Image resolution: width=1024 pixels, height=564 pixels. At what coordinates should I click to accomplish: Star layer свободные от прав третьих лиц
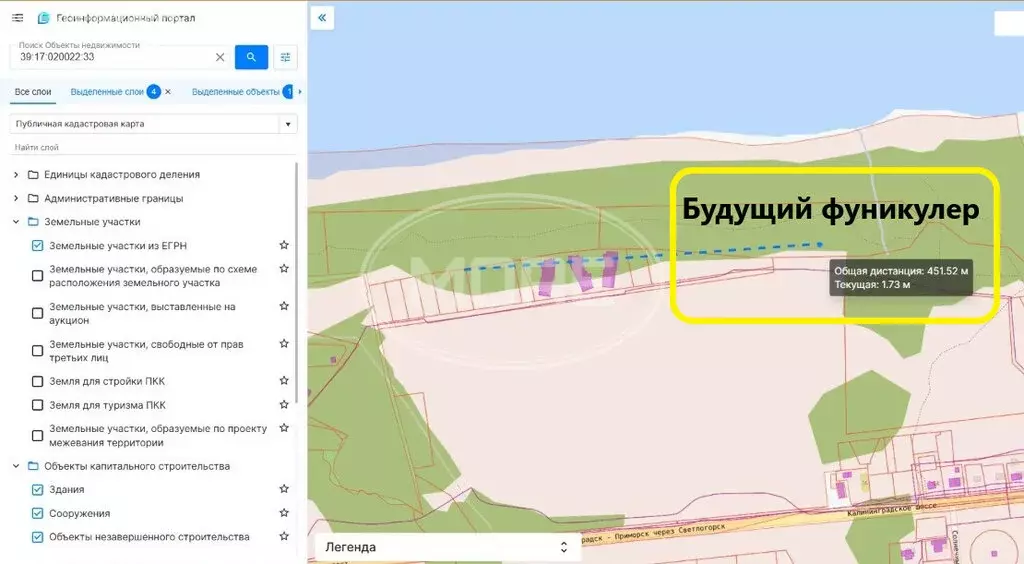(x=284, y=343)
